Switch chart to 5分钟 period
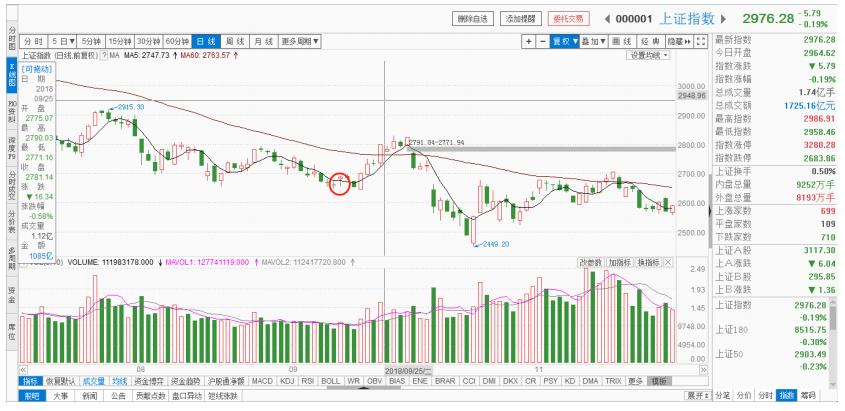This screenshot has width=845, height=411. 91,41
